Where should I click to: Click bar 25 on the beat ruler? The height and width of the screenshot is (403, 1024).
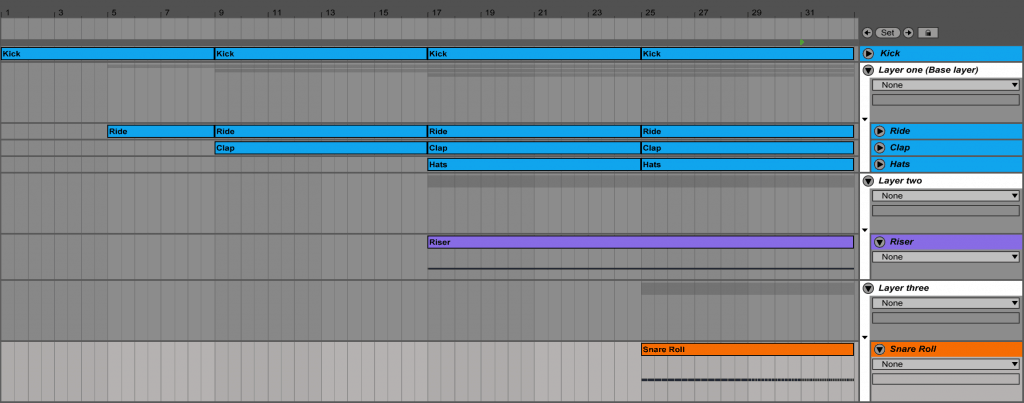[650, 12]
